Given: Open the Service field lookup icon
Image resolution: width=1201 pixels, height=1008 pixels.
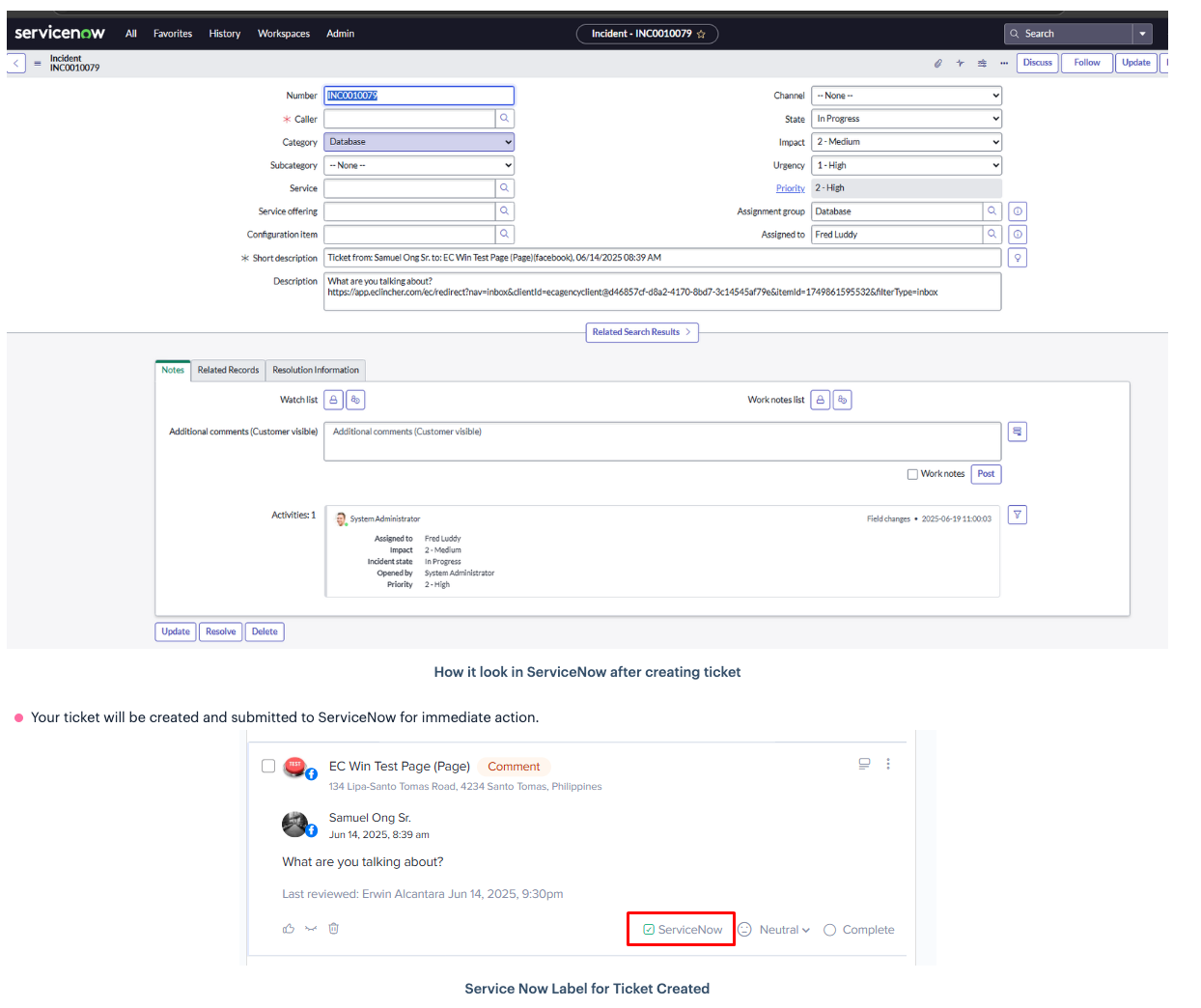Looking at the screenshot, I should click(x=505, y=188).
